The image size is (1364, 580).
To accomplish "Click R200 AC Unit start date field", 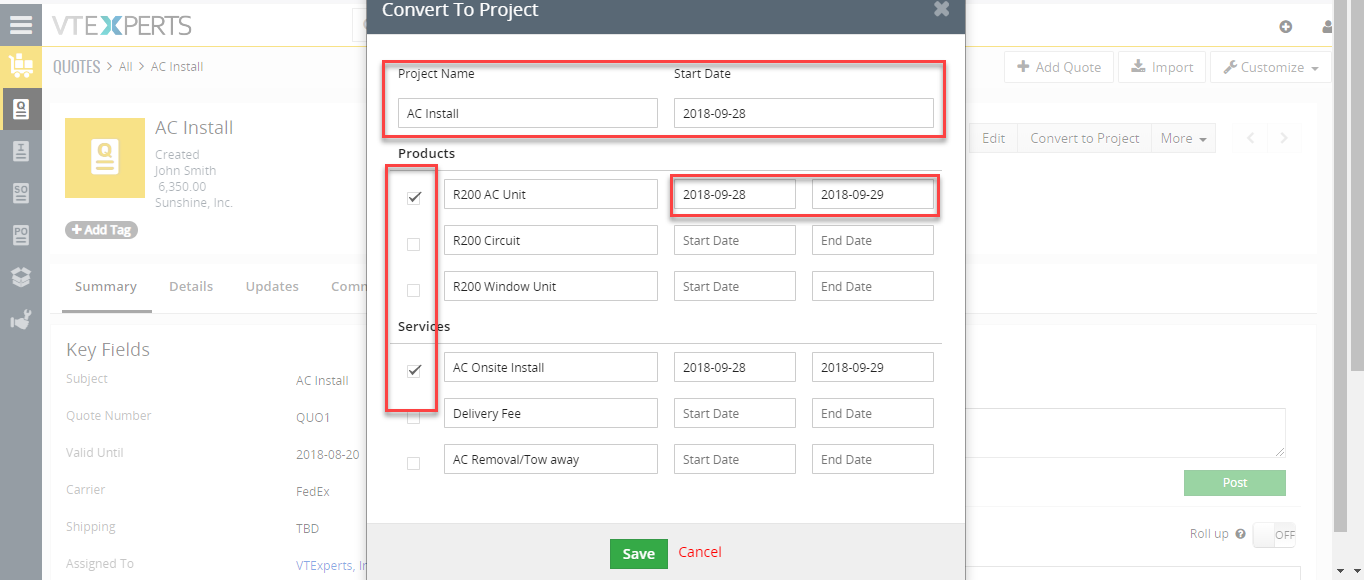I will point(735,194).
